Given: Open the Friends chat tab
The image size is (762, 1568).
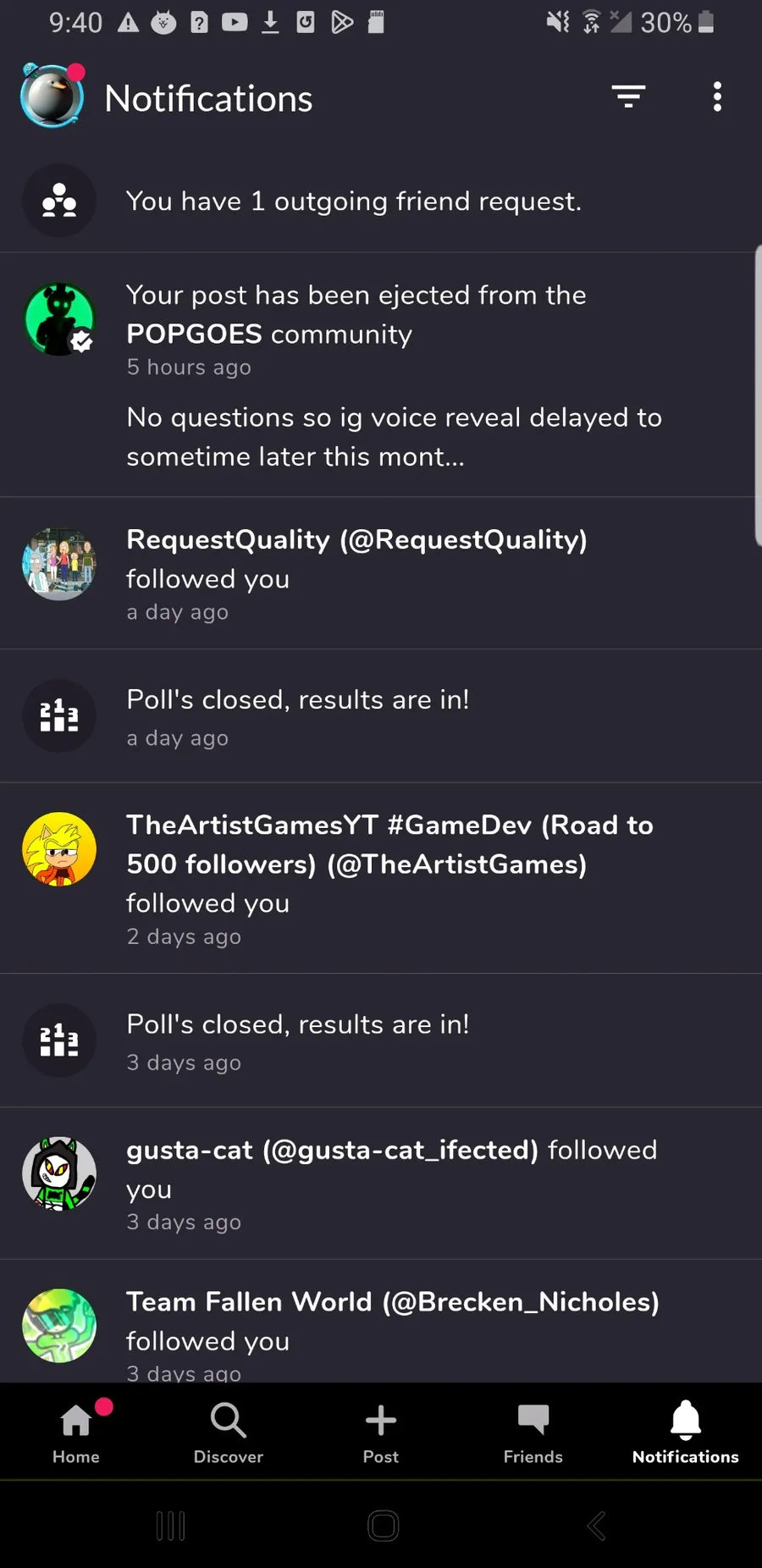Looking at the screenshot, I should 533,1433.
